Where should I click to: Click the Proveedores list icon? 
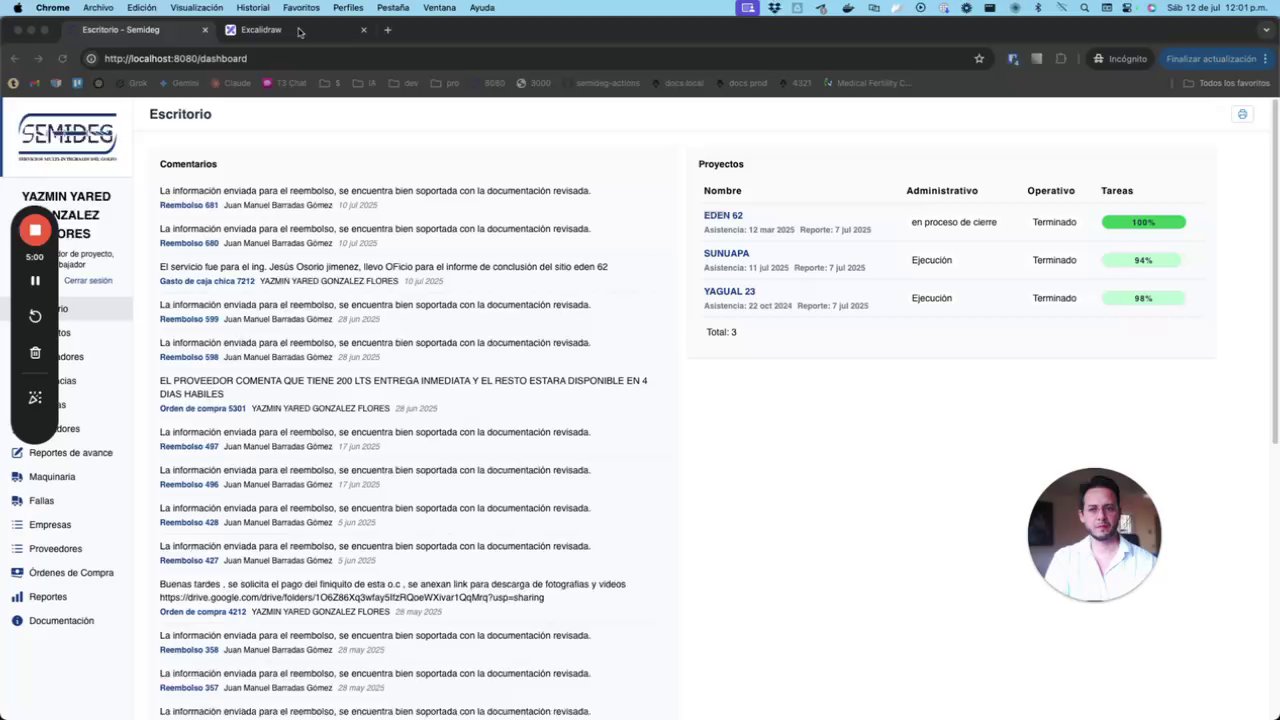pos(17,549)
